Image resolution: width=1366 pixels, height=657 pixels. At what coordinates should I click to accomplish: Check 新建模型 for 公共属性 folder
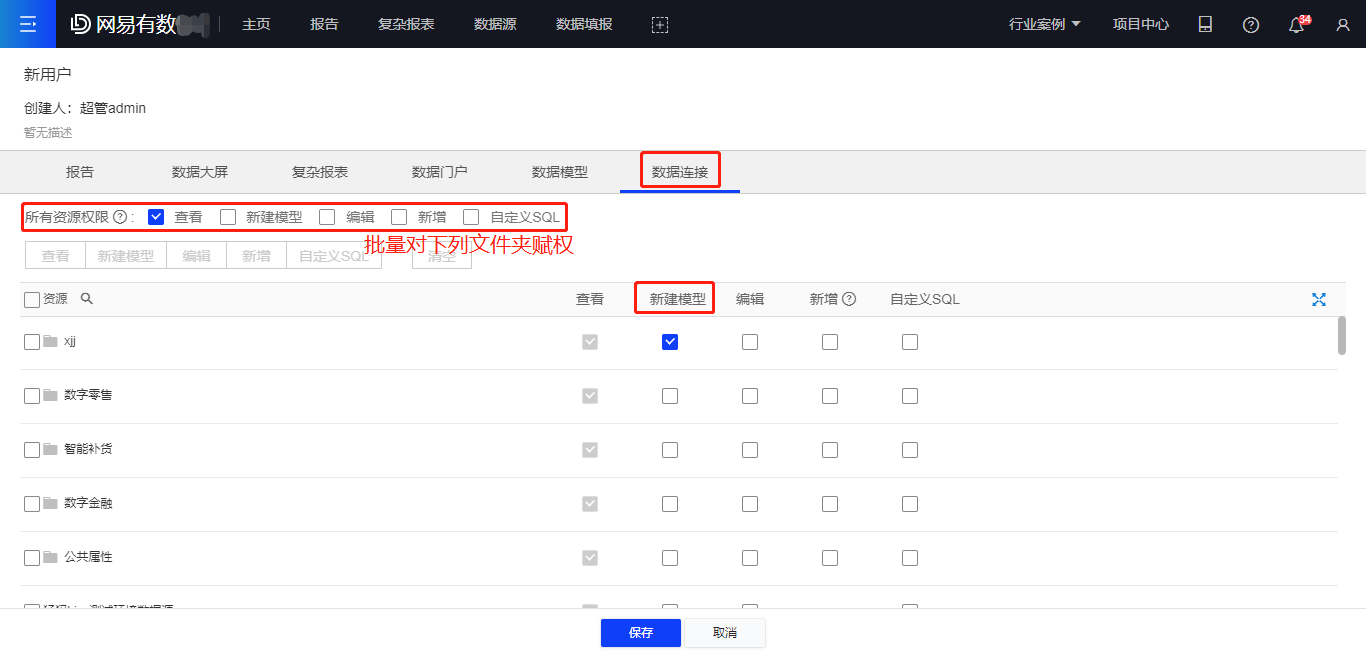[x=670, y=558]
